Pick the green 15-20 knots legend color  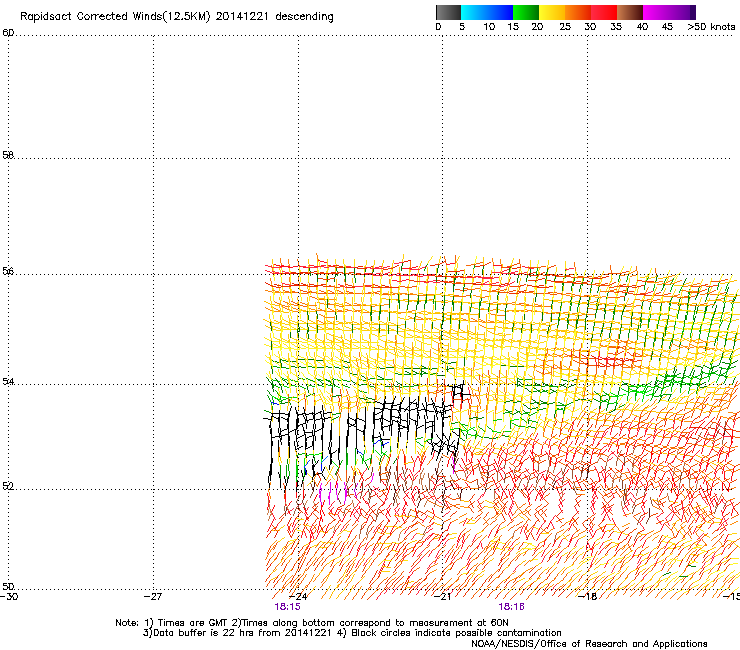point(526,12)
